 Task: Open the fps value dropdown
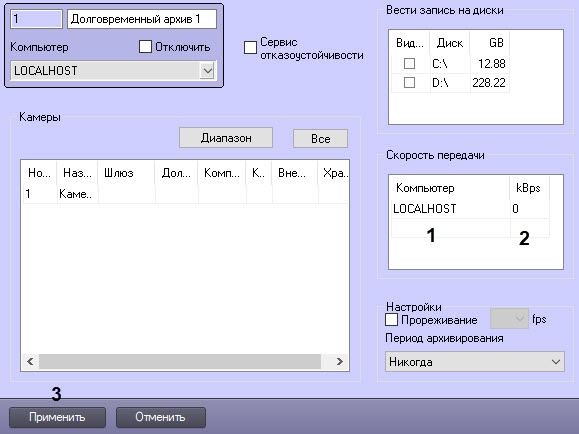[x=509, y=319]
